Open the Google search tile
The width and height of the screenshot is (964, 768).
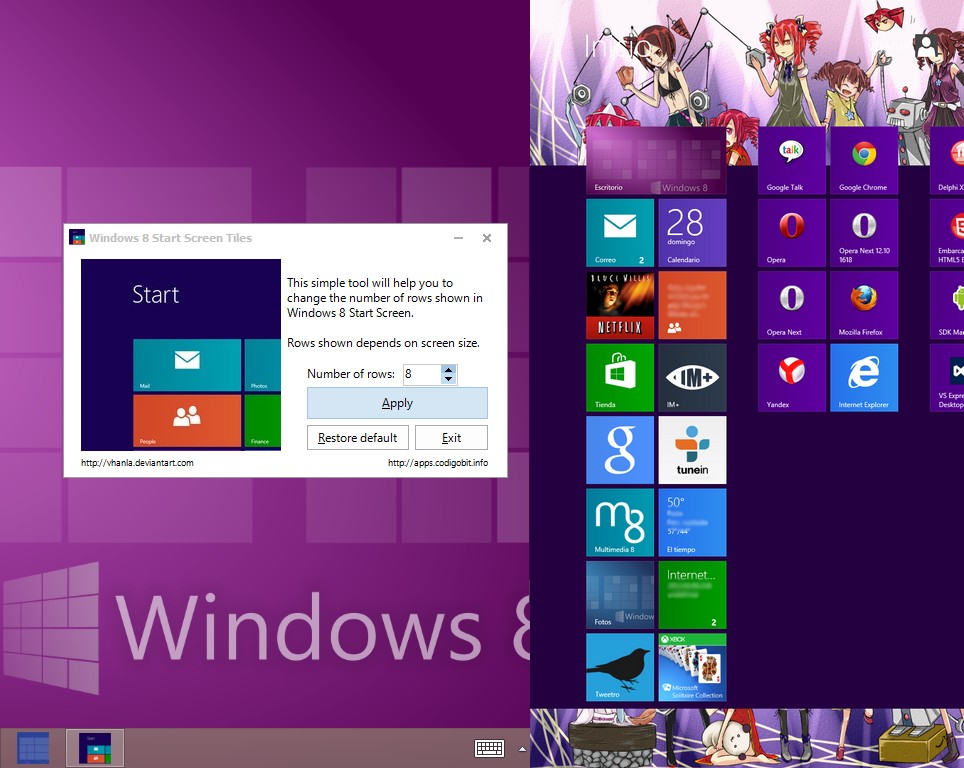point(620,450)
